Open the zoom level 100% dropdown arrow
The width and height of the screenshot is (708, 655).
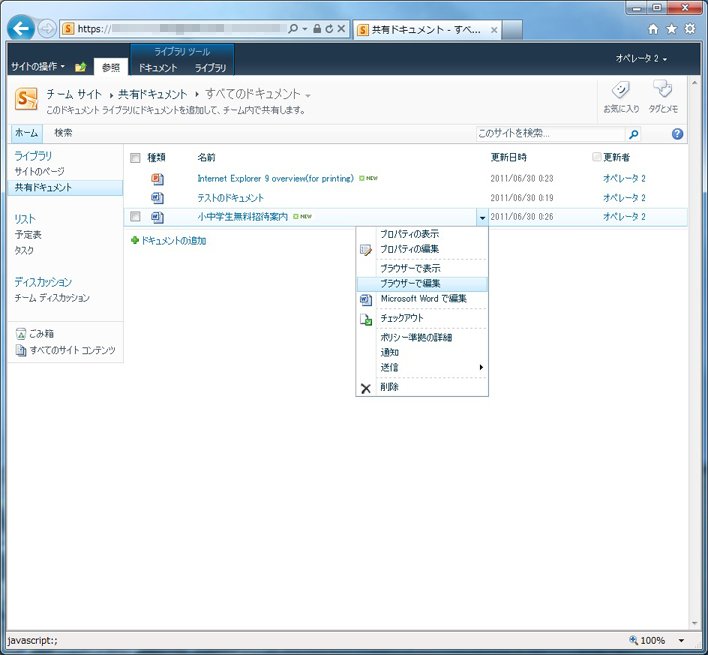681,640
